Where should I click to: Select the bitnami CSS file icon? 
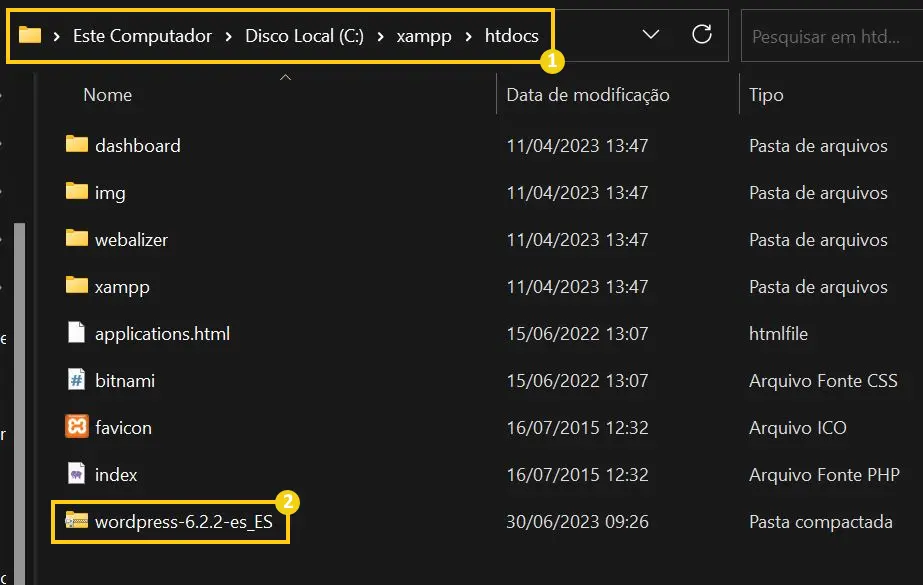click(x=77, y=380)
